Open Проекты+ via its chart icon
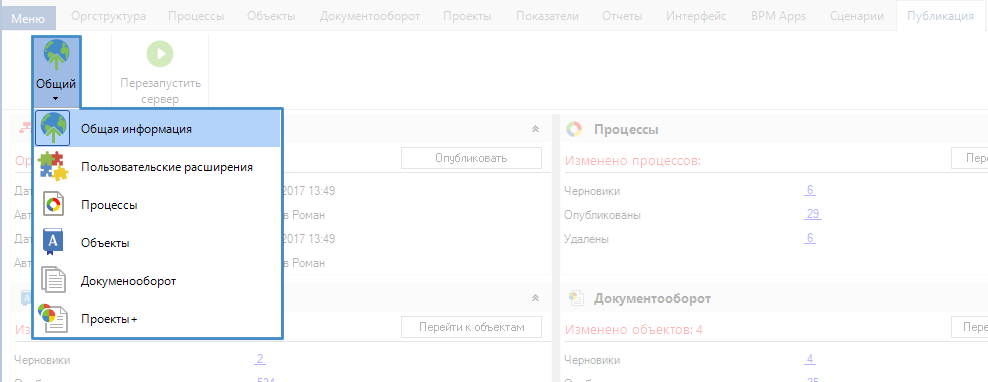The image size is (988, 382). [52, 318]
